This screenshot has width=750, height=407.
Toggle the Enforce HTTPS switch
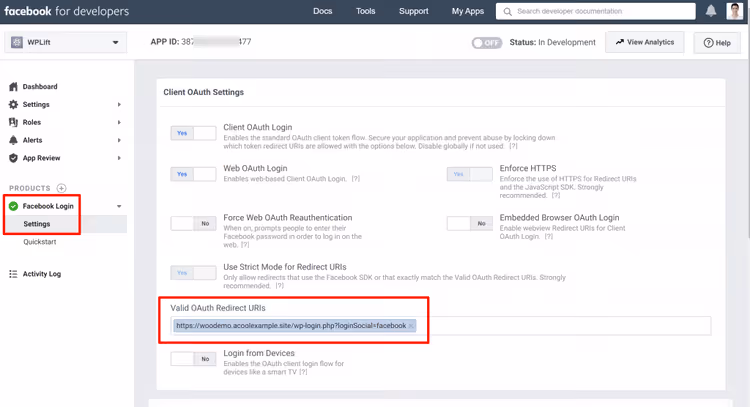(470, 174)
